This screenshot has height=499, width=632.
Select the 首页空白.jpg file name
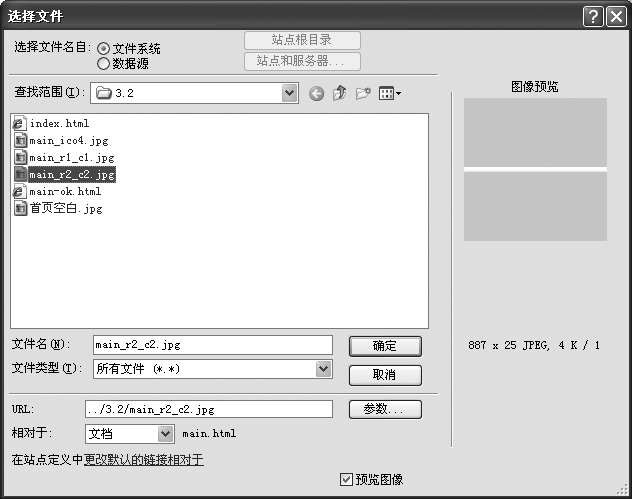click(x=66, y=208)
